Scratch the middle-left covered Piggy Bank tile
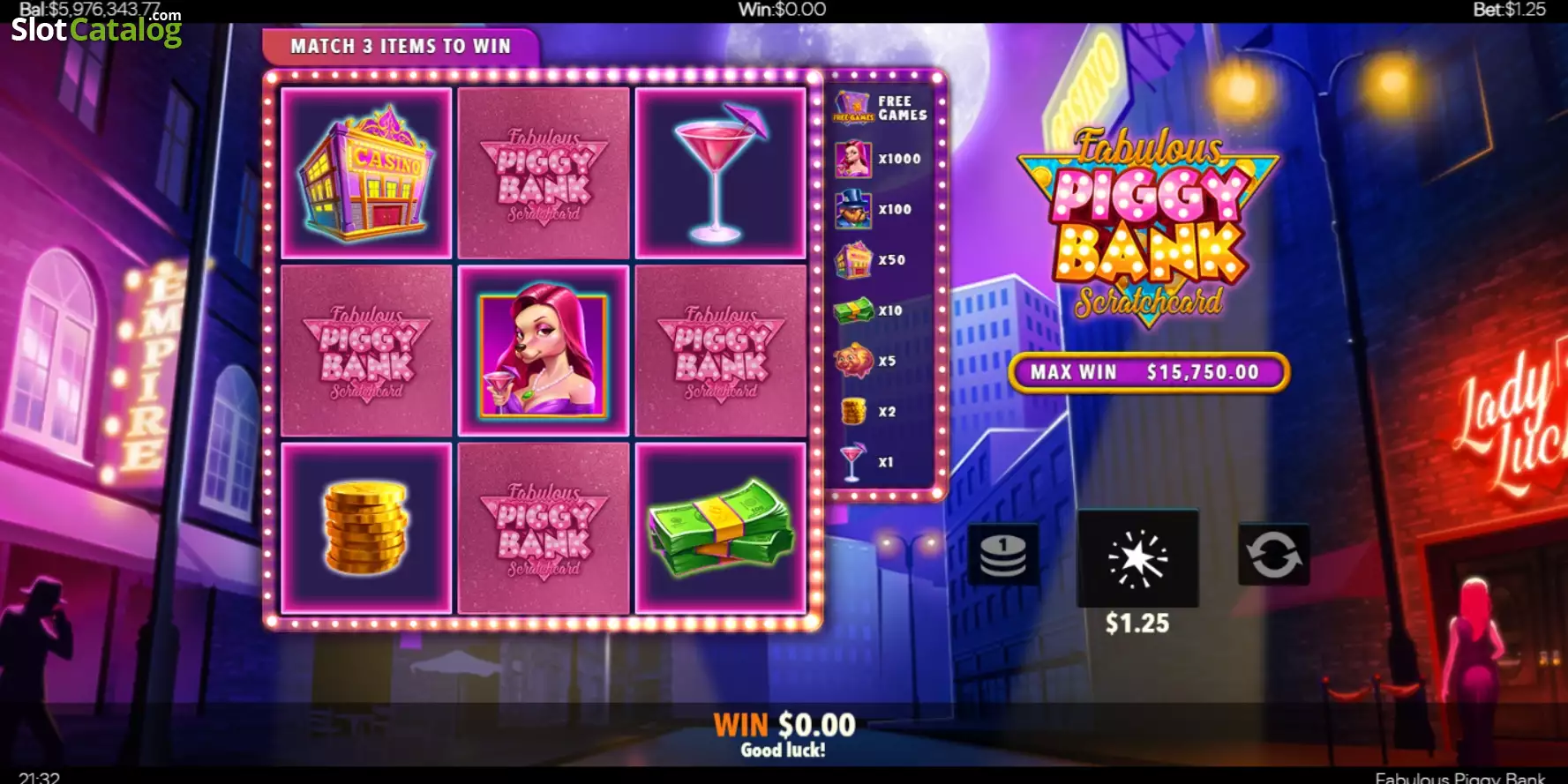This screenshot has height=784, width=1568. (366, 350)
